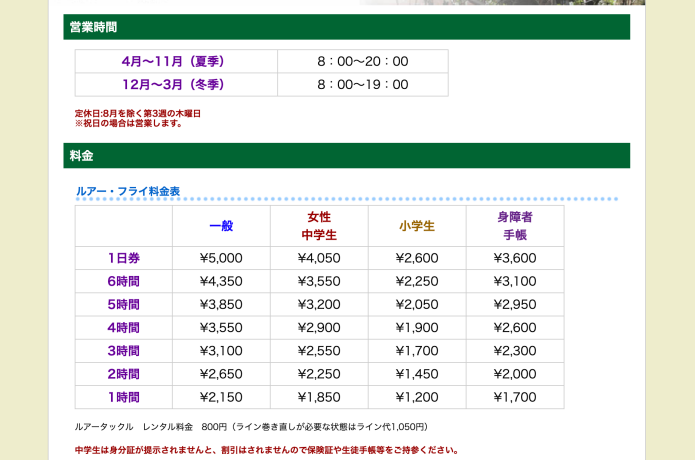Click the red 中学生は身分証 notice
Image resolution: width=695 pixels, height=460 pixels.
266,450
